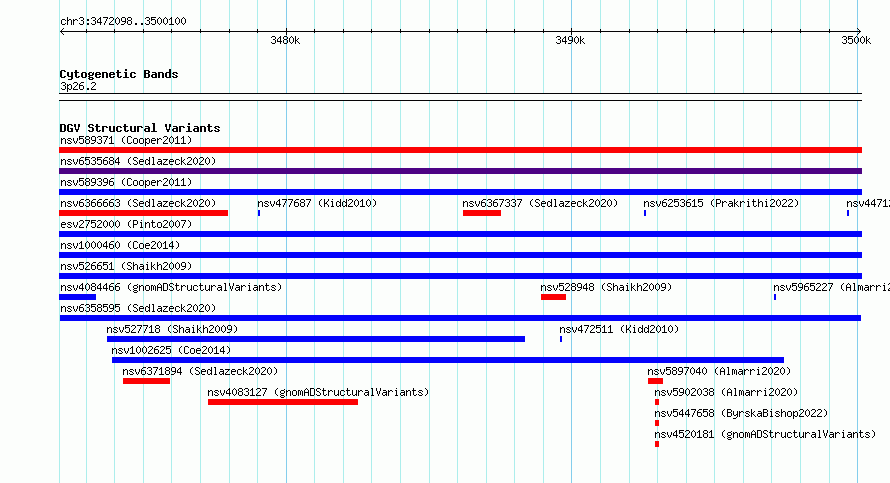Screen dimensions: 890x483
Task: Click the nsv589371 (Cooper2011) red variant bar
Action: (x=460, y=150)
